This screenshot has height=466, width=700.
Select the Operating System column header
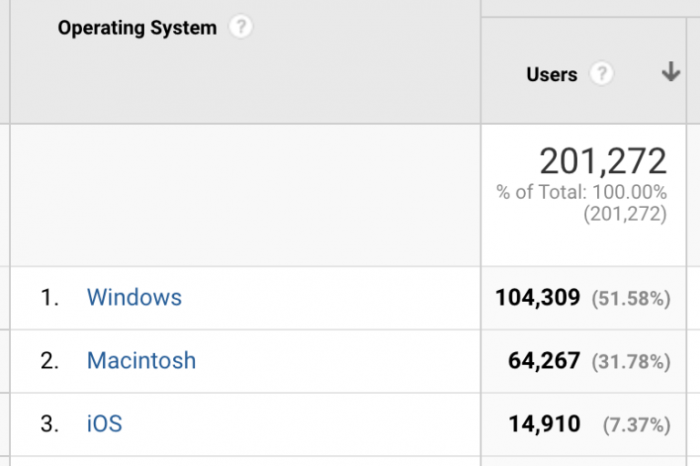[137, 28]
